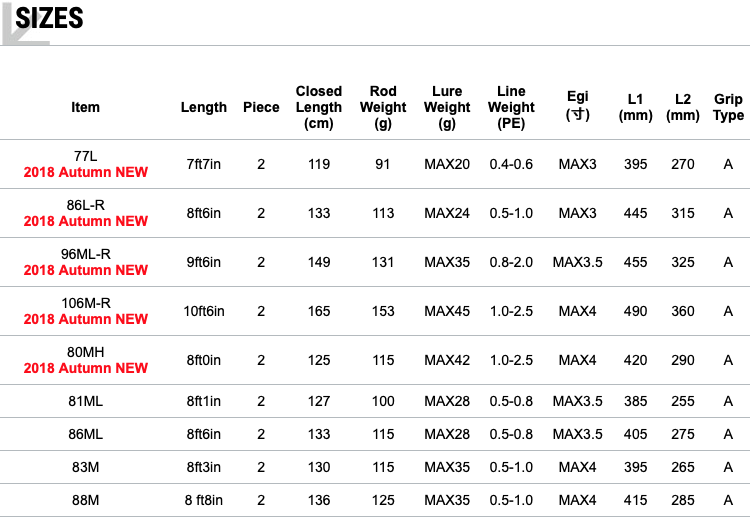750x523 pixels.
Task: Click the Closed Length (cm) column header
Action: point(319,107)
